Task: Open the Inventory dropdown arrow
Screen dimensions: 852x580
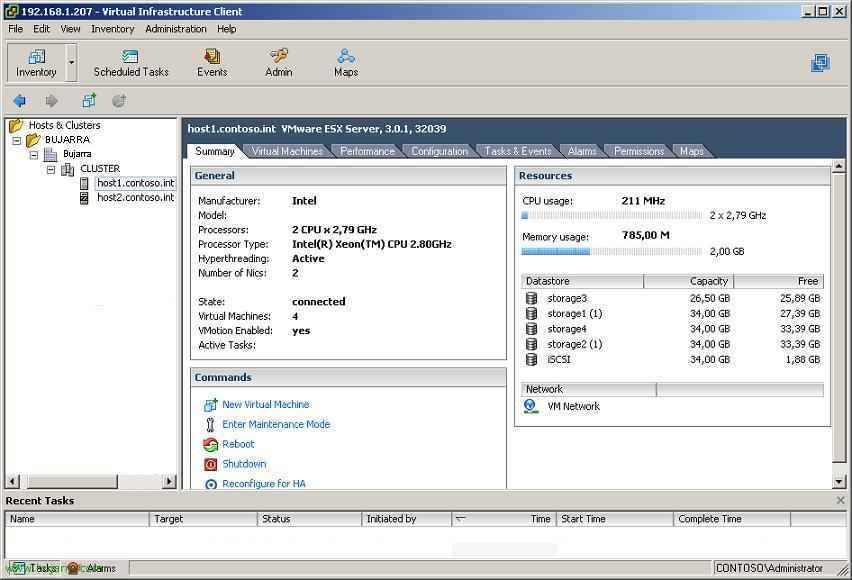Action: (71, 63)
